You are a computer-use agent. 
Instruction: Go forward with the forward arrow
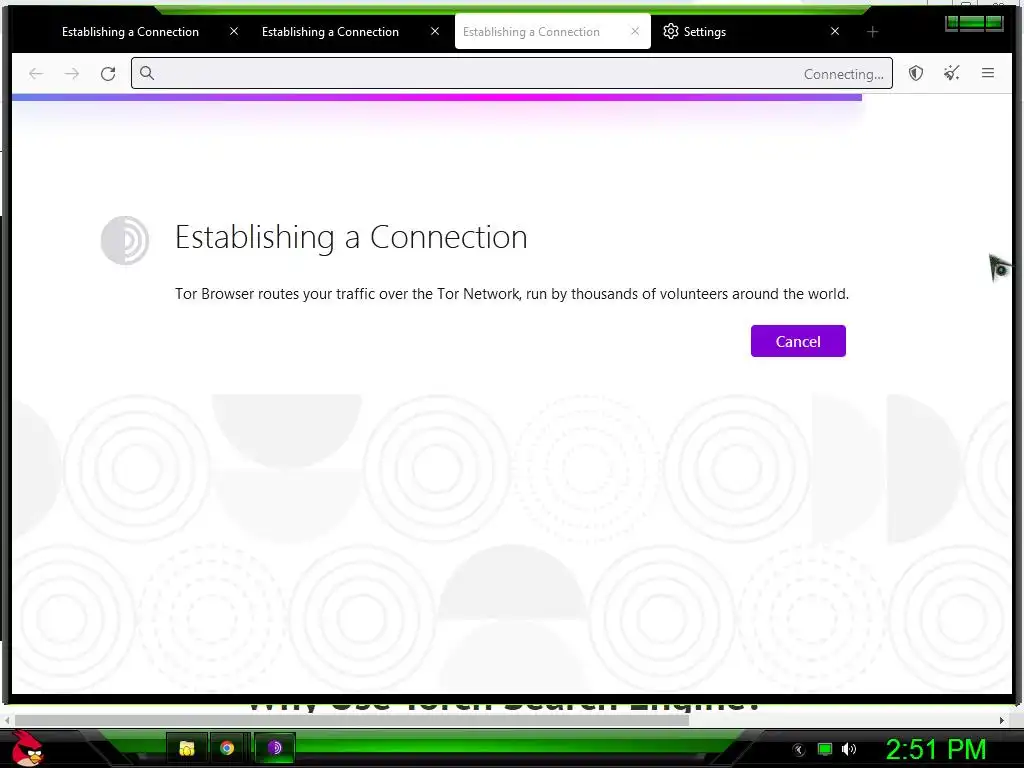point(72,74)
